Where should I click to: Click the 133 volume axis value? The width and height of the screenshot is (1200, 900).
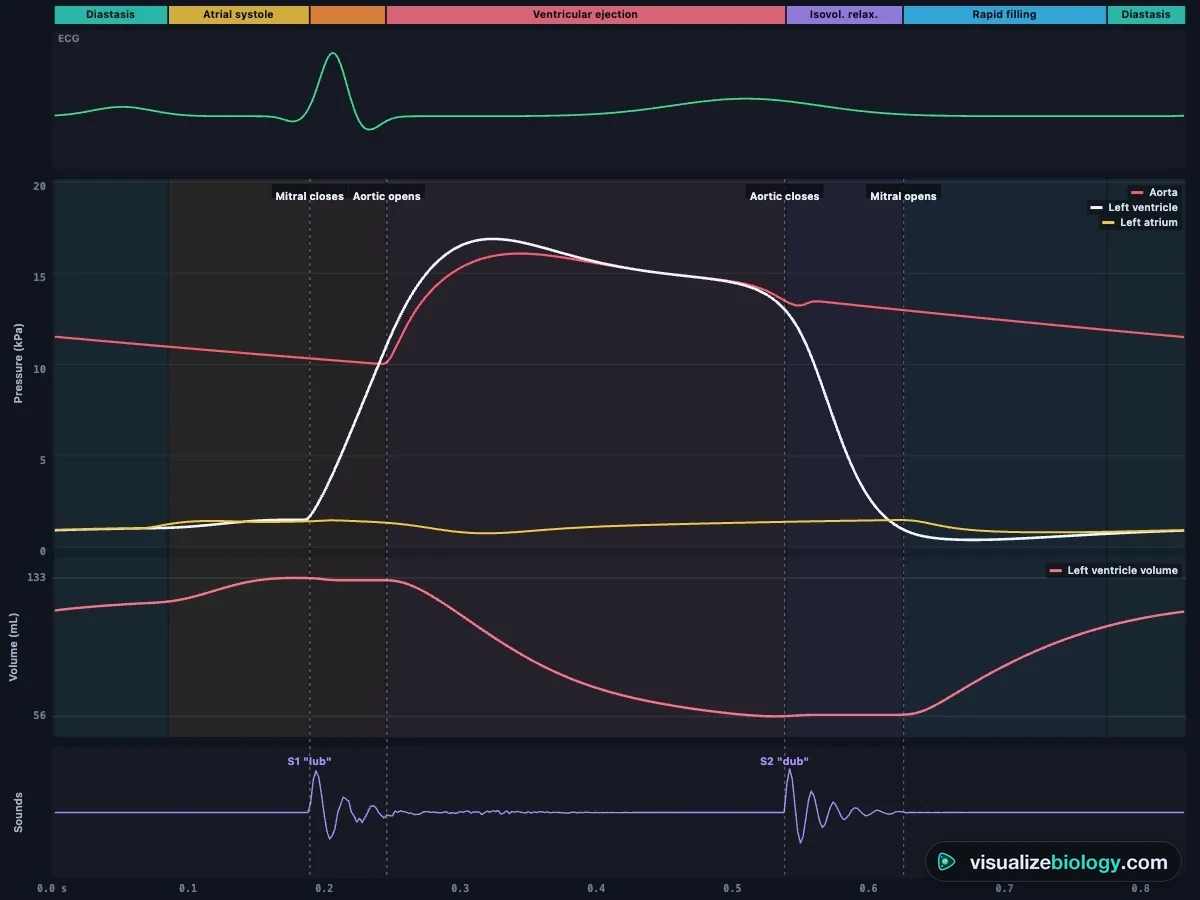point(35,577)
